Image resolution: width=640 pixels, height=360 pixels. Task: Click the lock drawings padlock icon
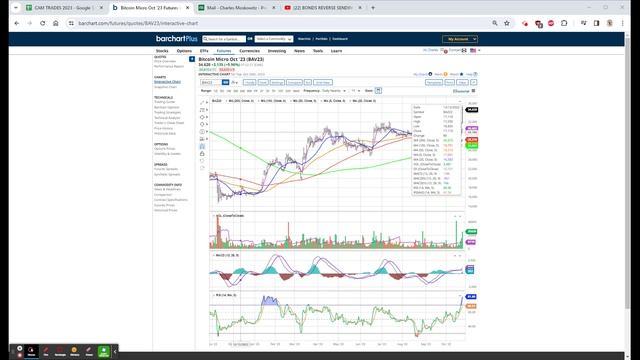[x=202, y=153]
